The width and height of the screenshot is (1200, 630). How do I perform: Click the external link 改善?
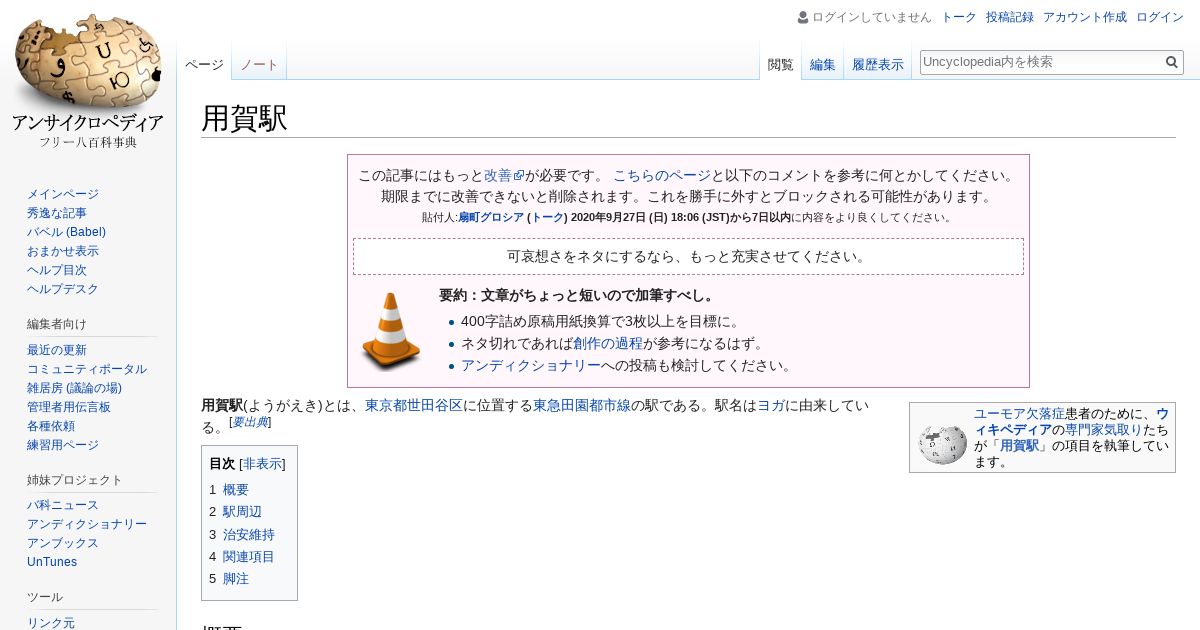pyautogui.click(x=504, y=175)
